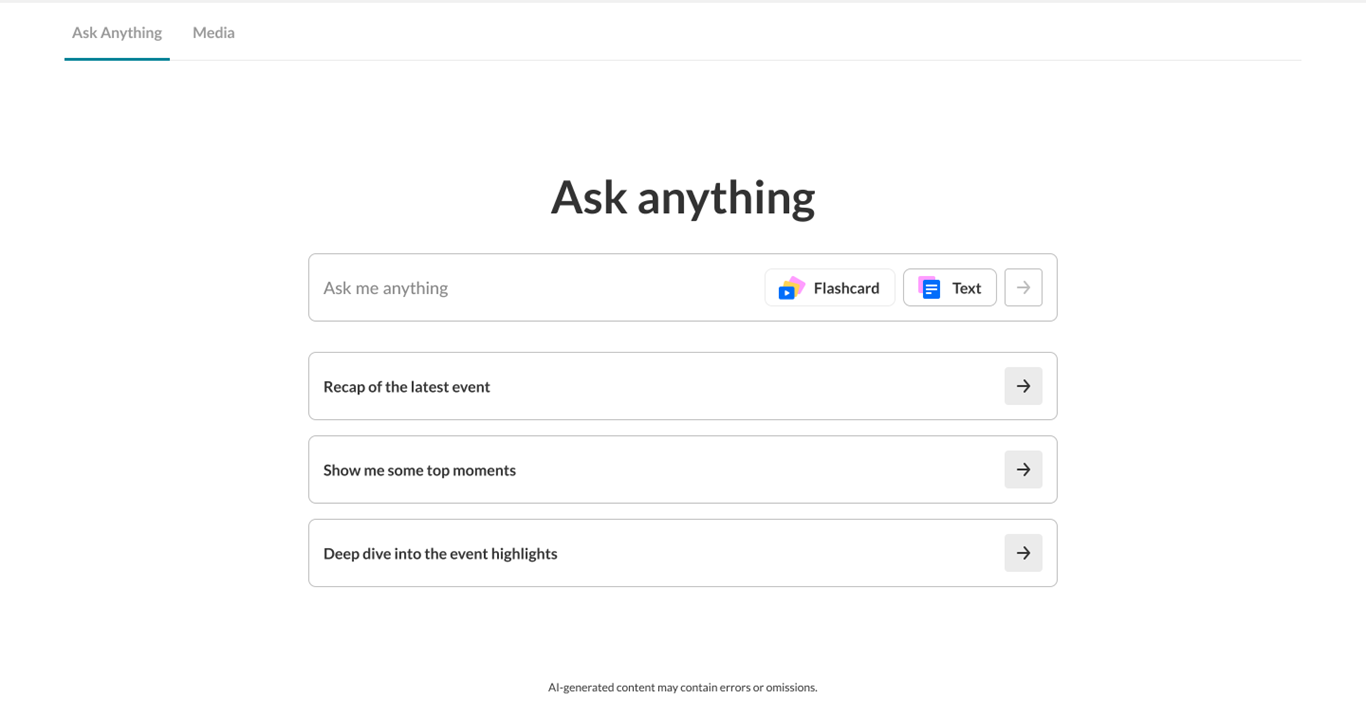Click arrow beside Recap of the latest event
The width and height of the screenshot is (1366, 717).
1023,386
